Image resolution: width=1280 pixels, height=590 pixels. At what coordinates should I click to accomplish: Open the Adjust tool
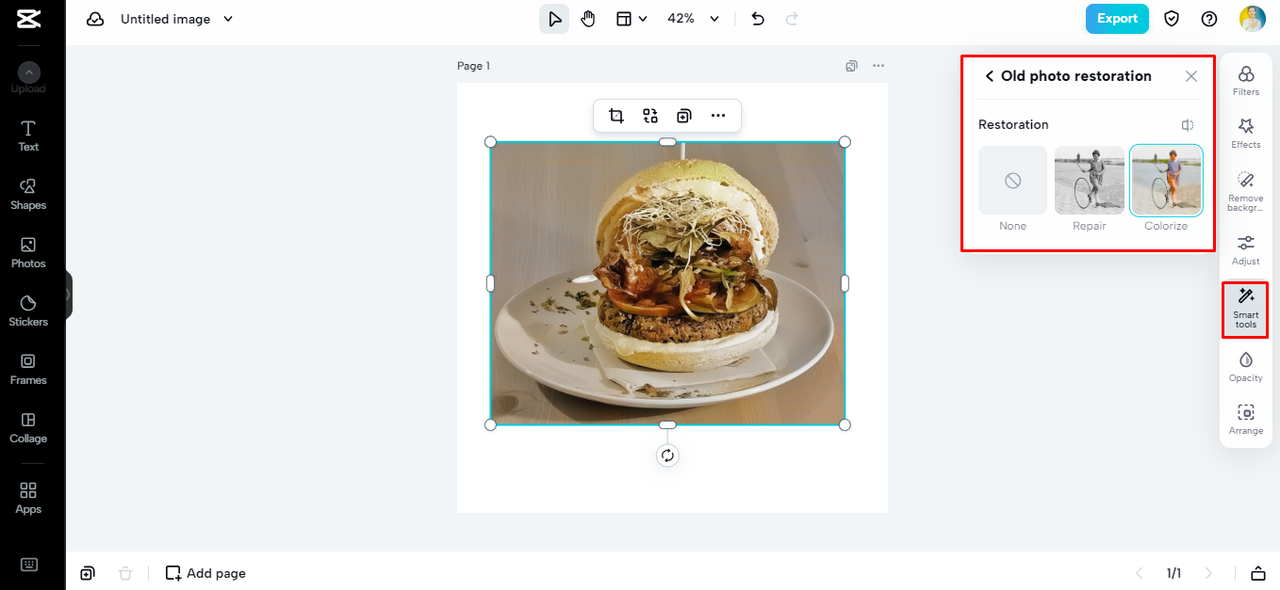(x=1246, y=250)
